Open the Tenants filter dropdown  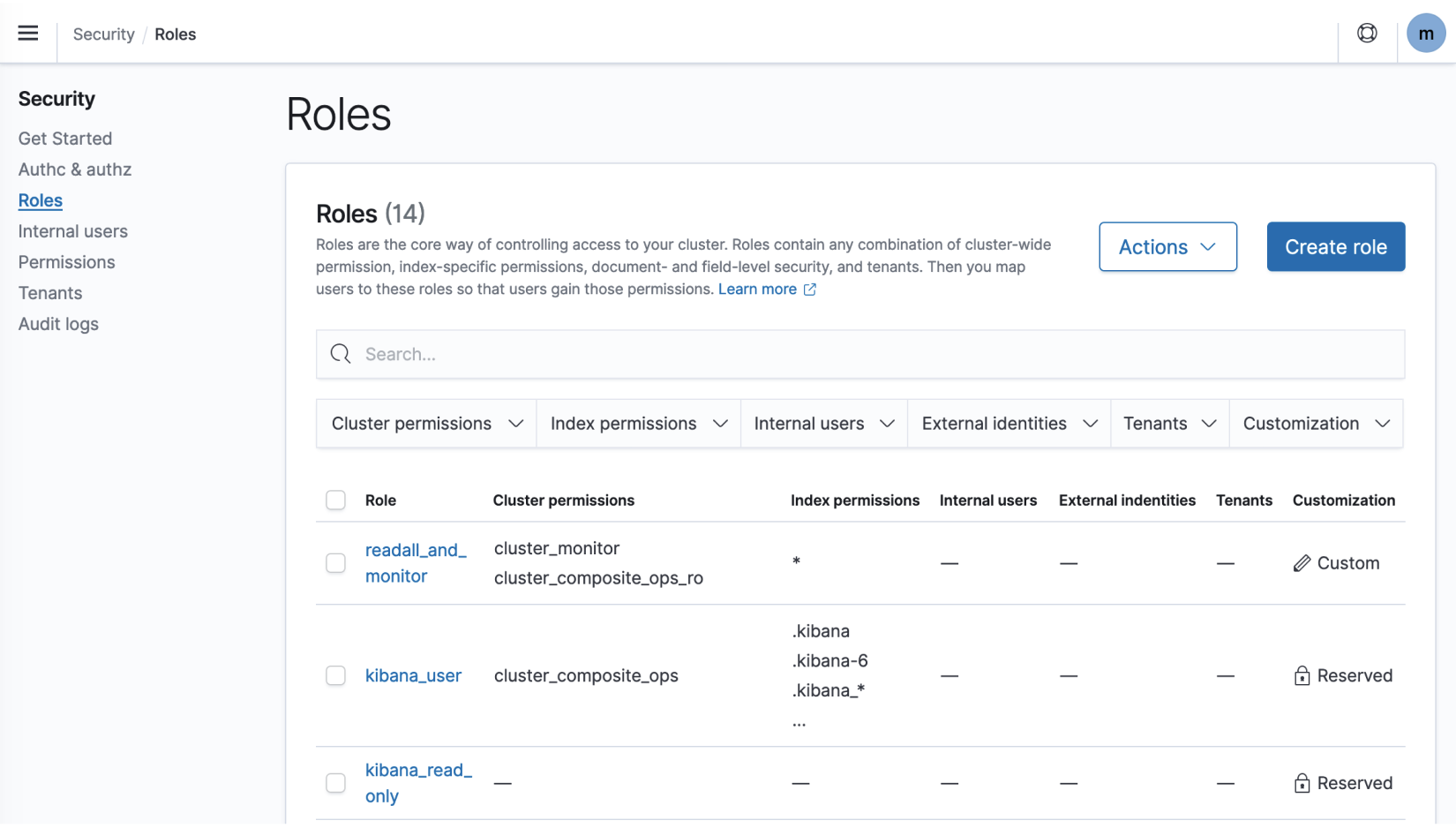tap(1169, 423)
